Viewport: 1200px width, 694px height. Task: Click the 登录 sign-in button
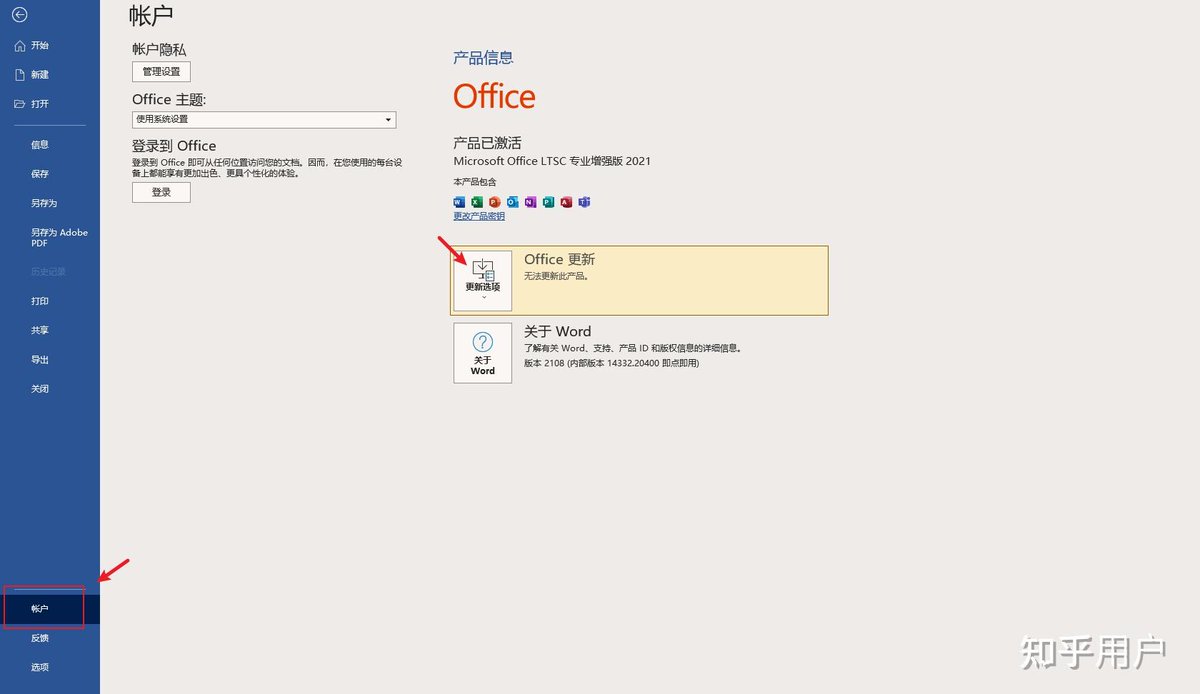(161, 192)
